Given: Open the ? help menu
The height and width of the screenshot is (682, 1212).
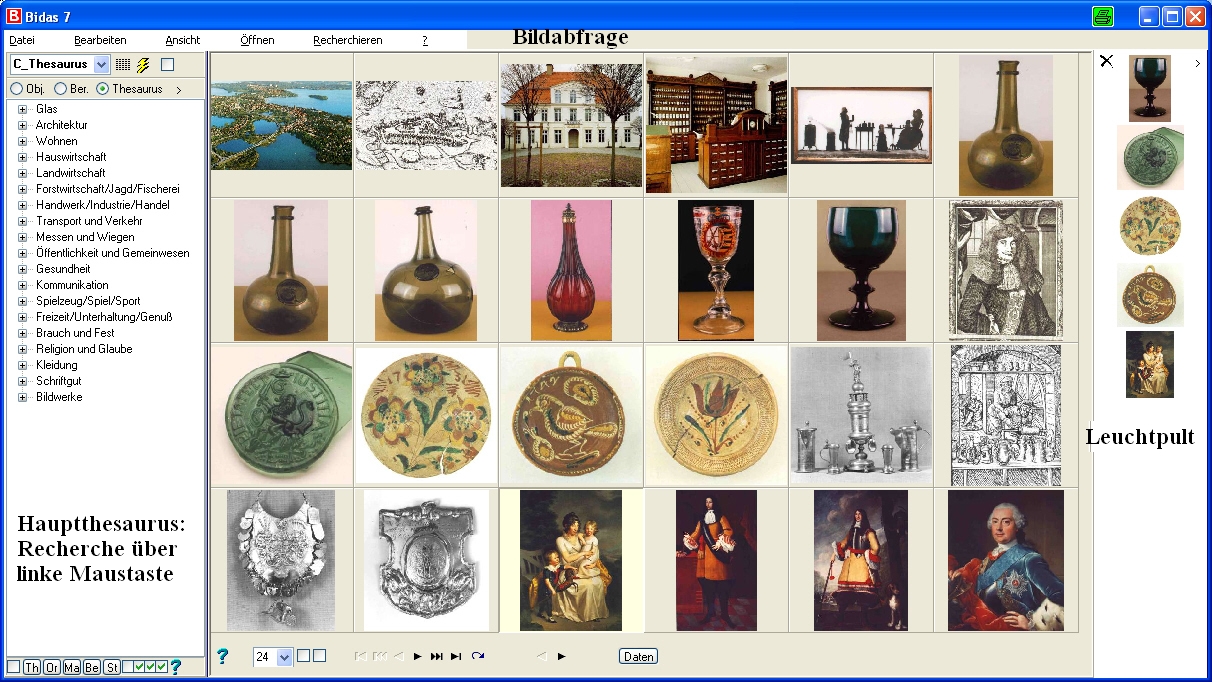Looking at the screenshot, I should pos(425,40).
